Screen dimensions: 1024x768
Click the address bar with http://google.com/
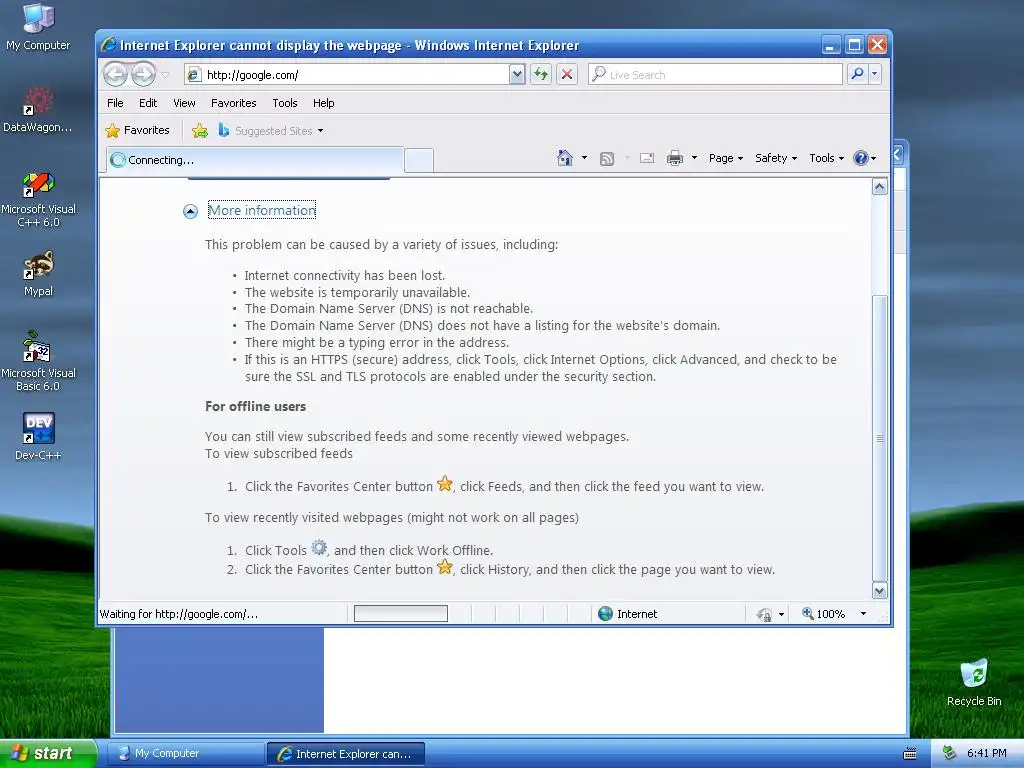pyautogui.click(x=347, y=74)
